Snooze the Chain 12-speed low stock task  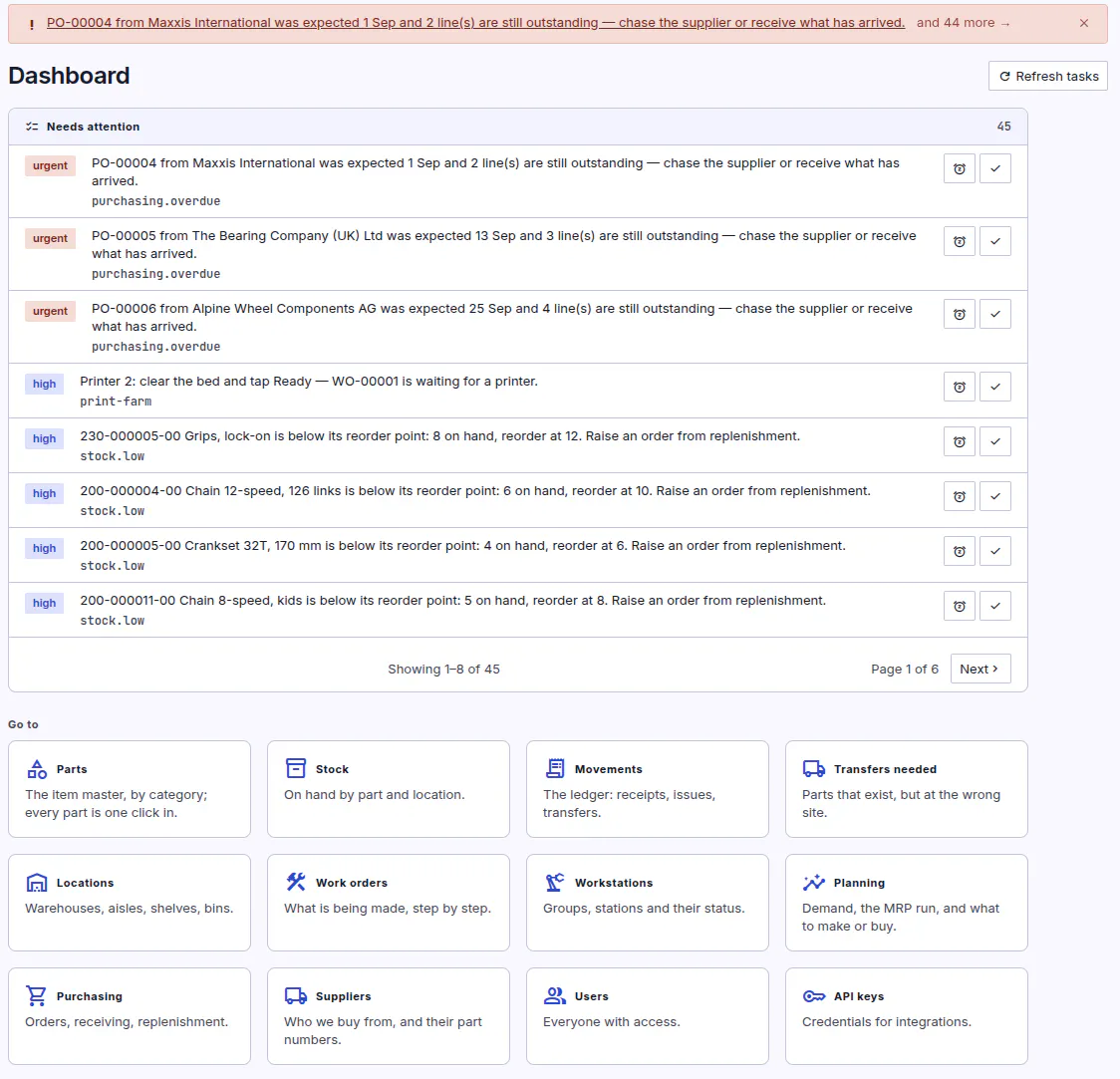(960, 496)
